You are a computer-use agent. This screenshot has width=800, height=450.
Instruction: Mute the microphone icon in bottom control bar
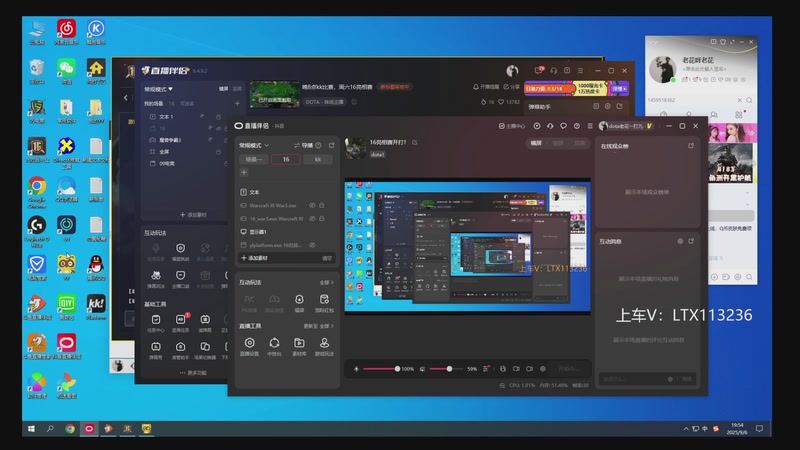(357, 369)
